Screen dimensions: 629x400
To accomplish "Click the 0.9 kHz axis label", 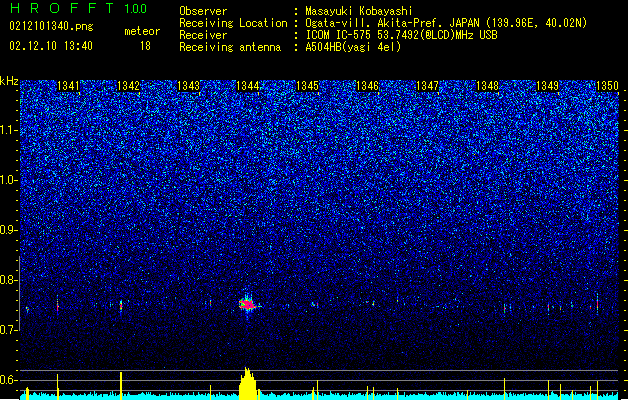I will click(x=8, y=230).
